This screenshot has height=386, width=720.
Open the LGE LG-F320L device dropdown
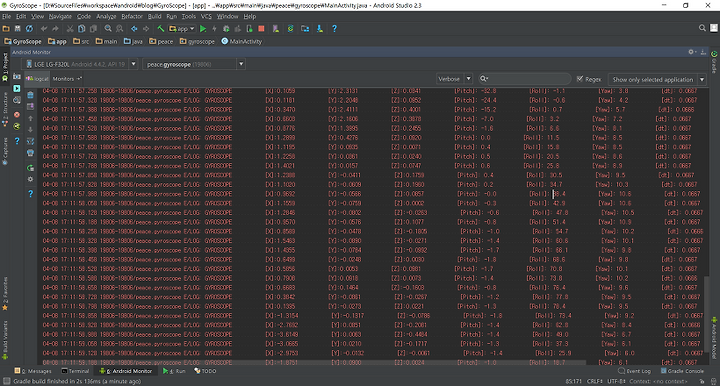tap(81, 64)
